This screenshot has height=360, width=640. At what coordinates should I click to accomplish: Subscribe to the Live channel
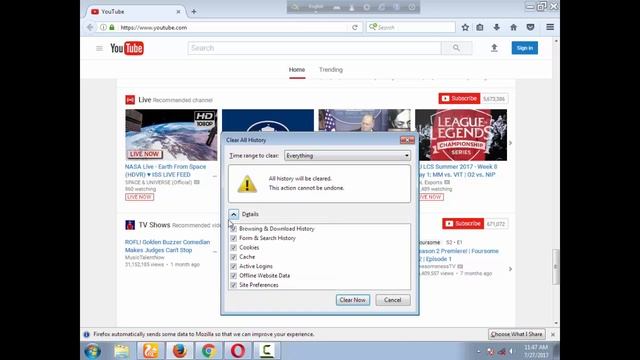coord(459,99)
